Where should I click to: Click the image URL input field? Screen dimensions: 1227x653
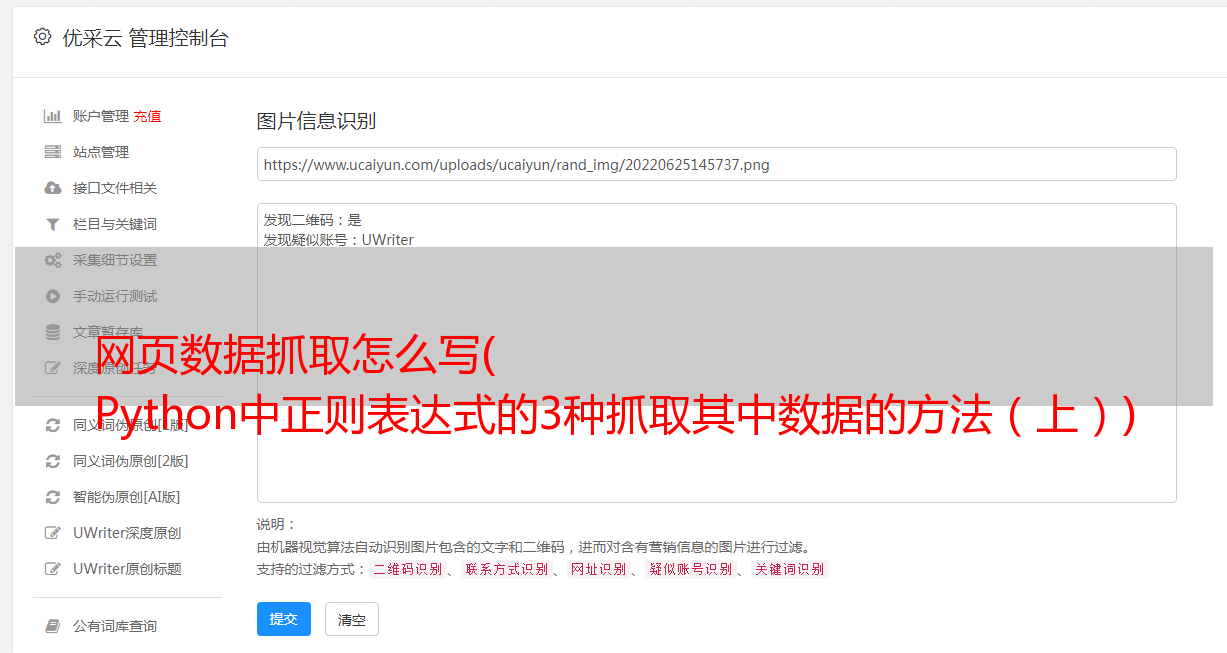[x=716, y=164]
